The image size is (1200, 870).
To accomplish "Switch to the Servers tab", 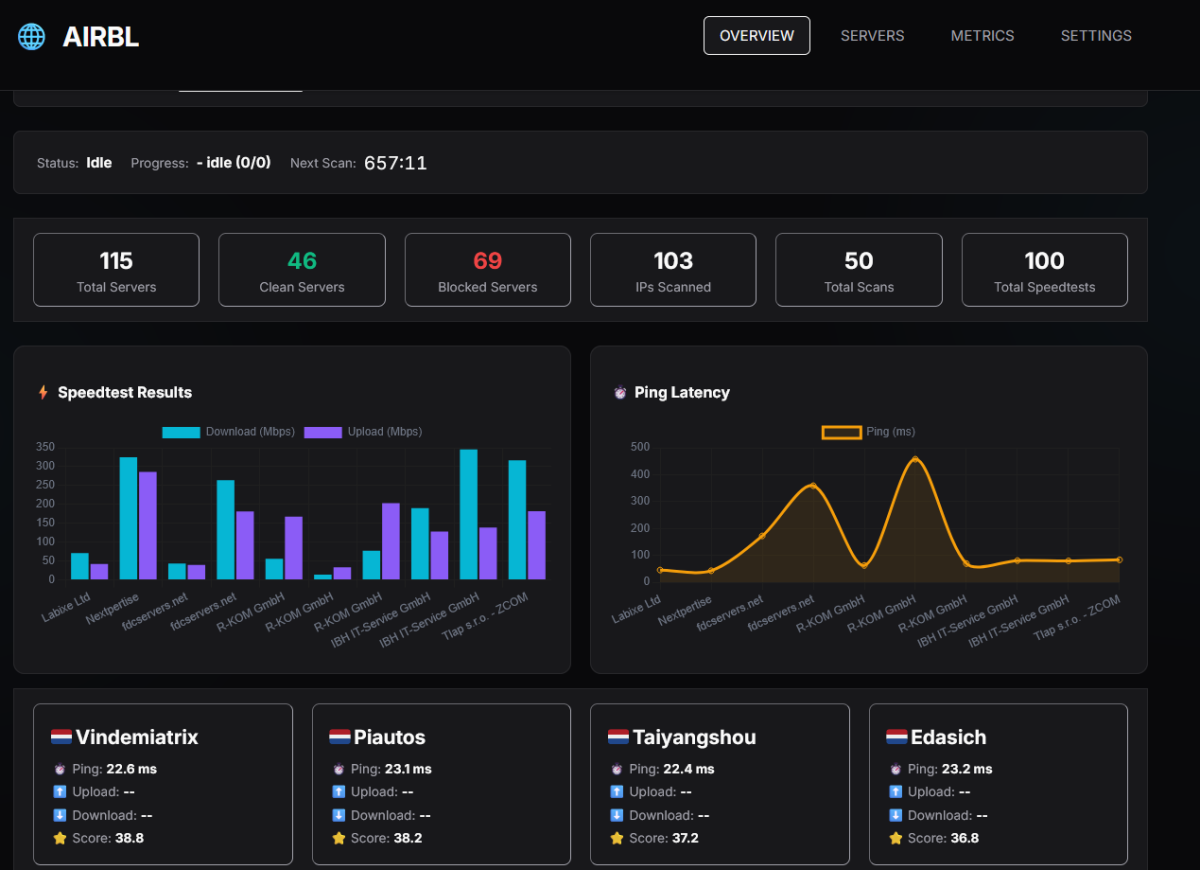I will pos(872,36).
